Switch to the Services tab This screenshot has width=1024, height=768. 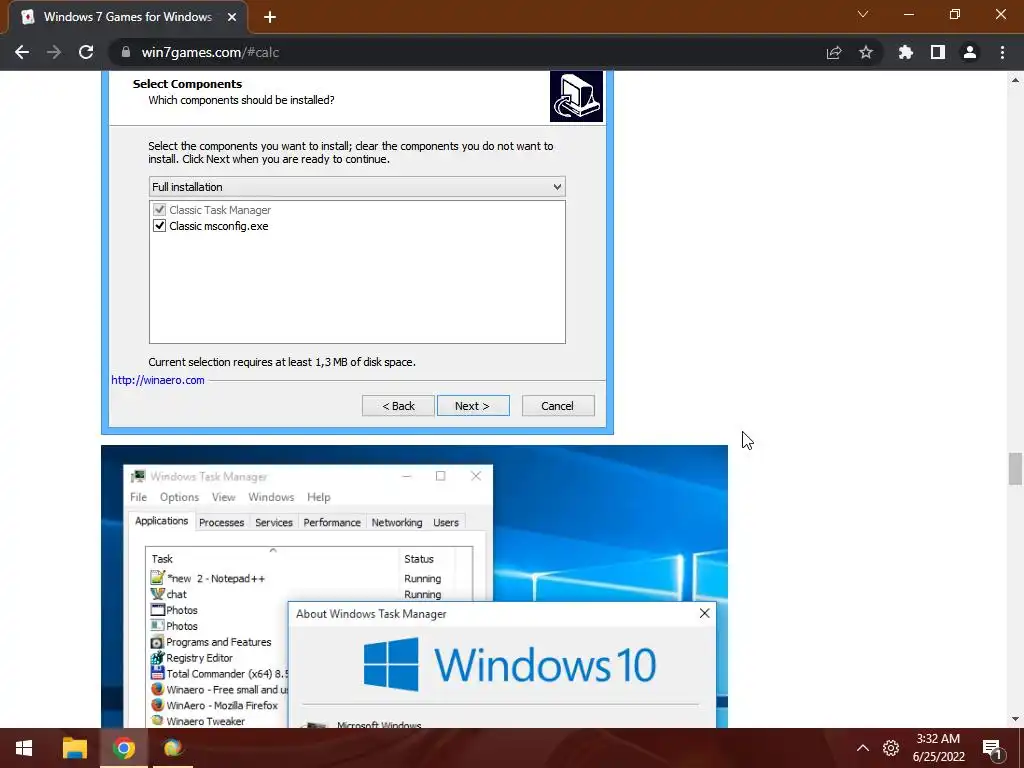[274, 522]
